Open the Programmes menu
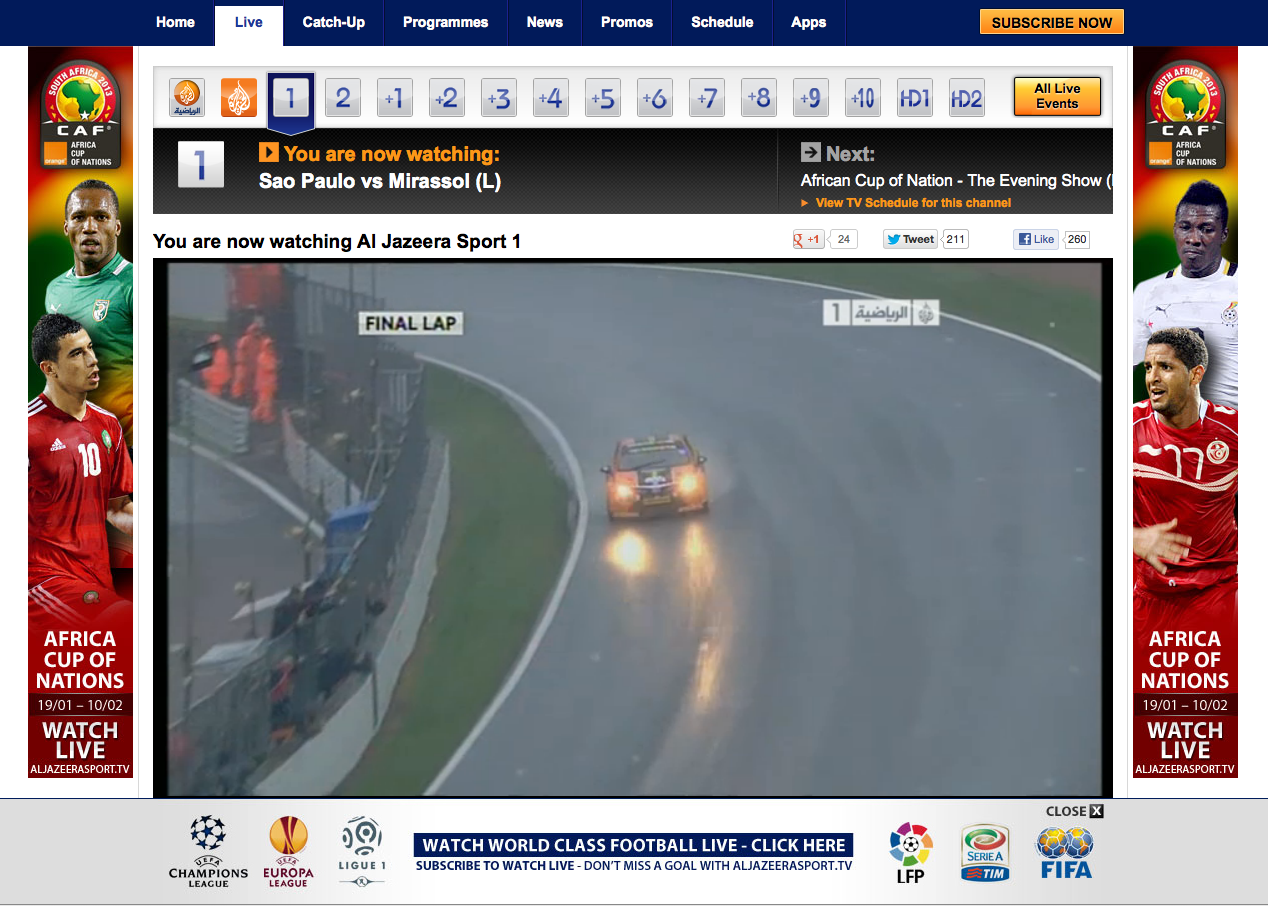Image resolution: width=1268 pixels, height=906 pixels. [x=446, y=22]
